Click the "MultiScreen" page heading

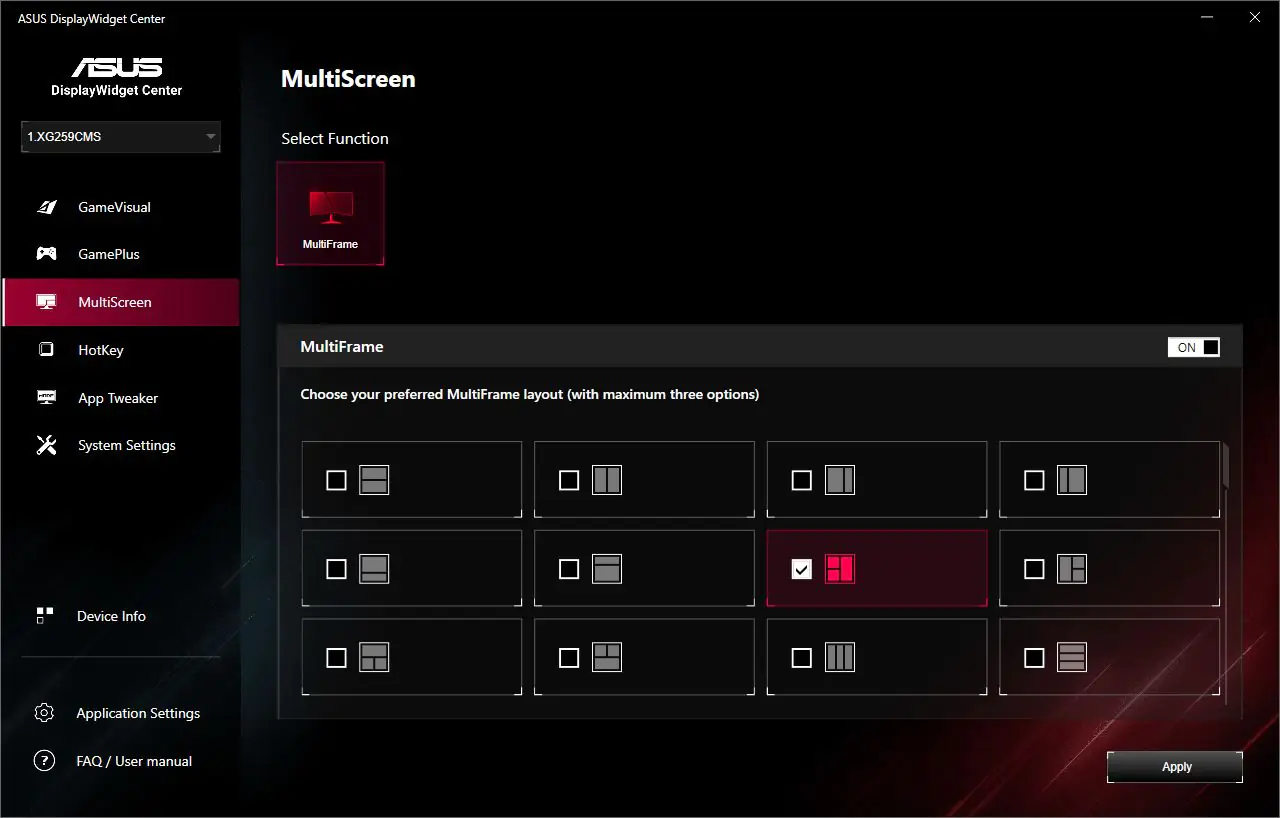[348, 79]
